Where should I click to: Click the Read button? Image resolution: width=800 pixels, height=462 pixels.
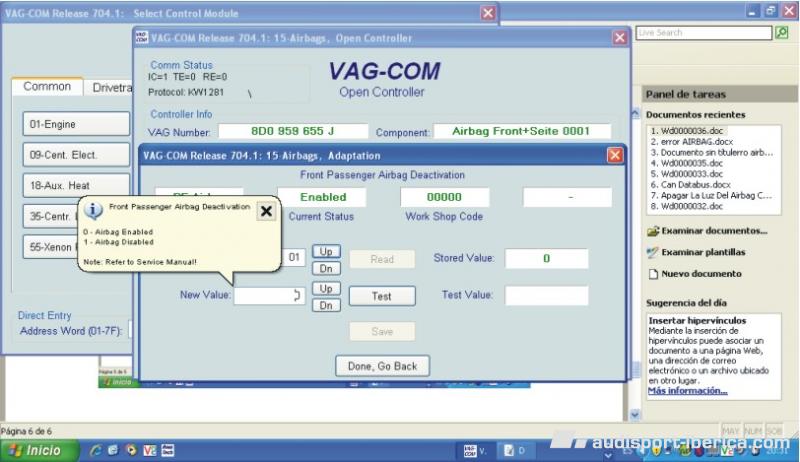click(382, 259)
